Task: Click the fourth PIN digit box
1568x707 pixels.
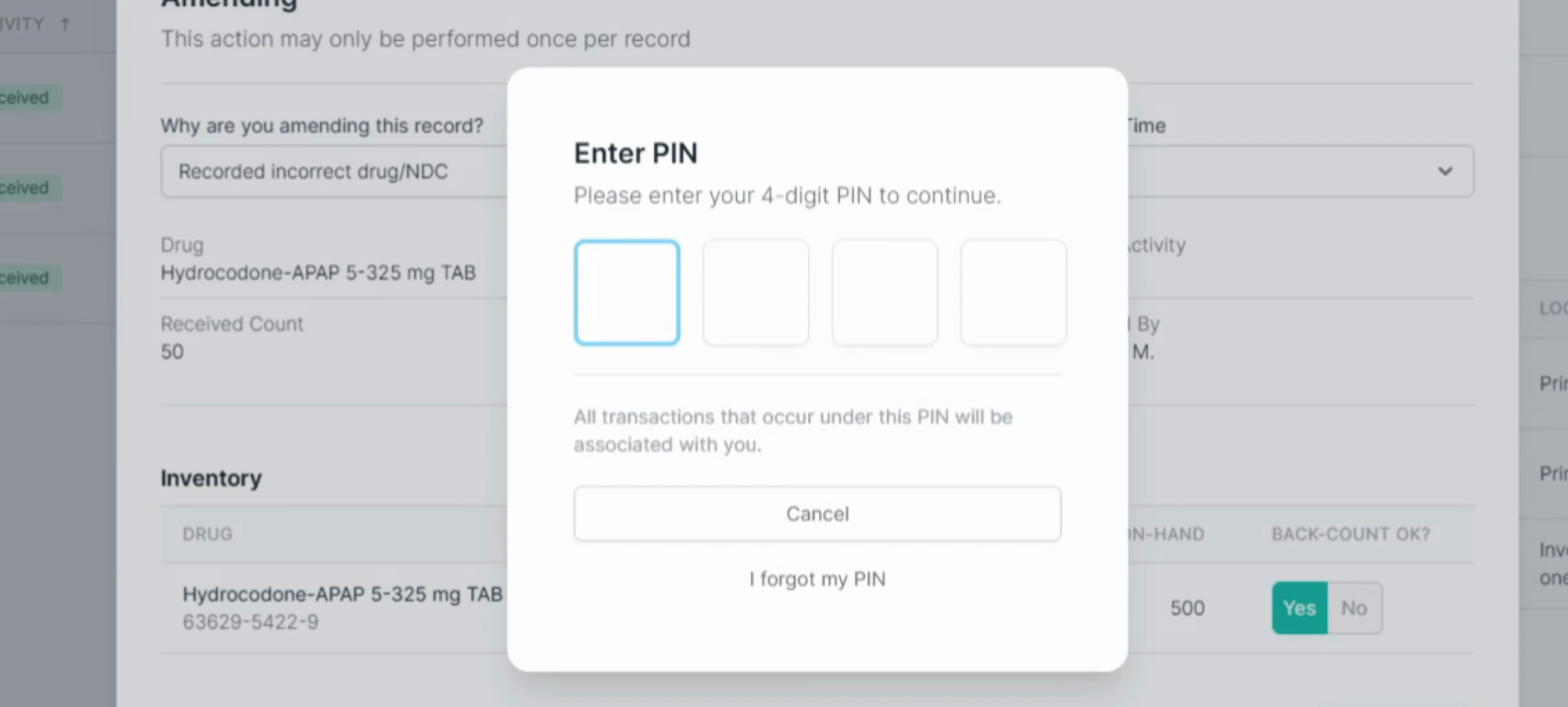Action: [1013, 292]
